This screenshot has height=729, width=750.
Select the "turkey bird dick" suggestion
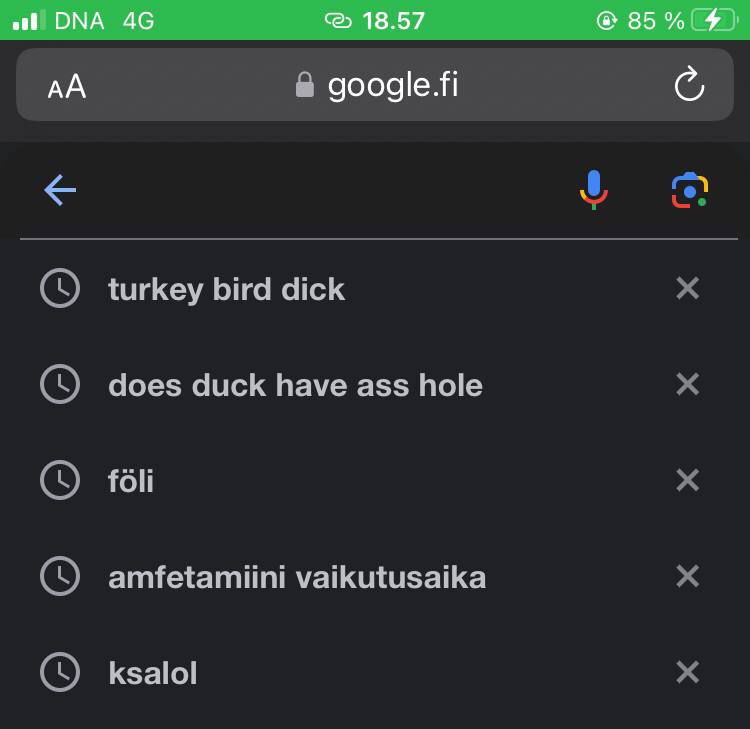tap(226, 289)
